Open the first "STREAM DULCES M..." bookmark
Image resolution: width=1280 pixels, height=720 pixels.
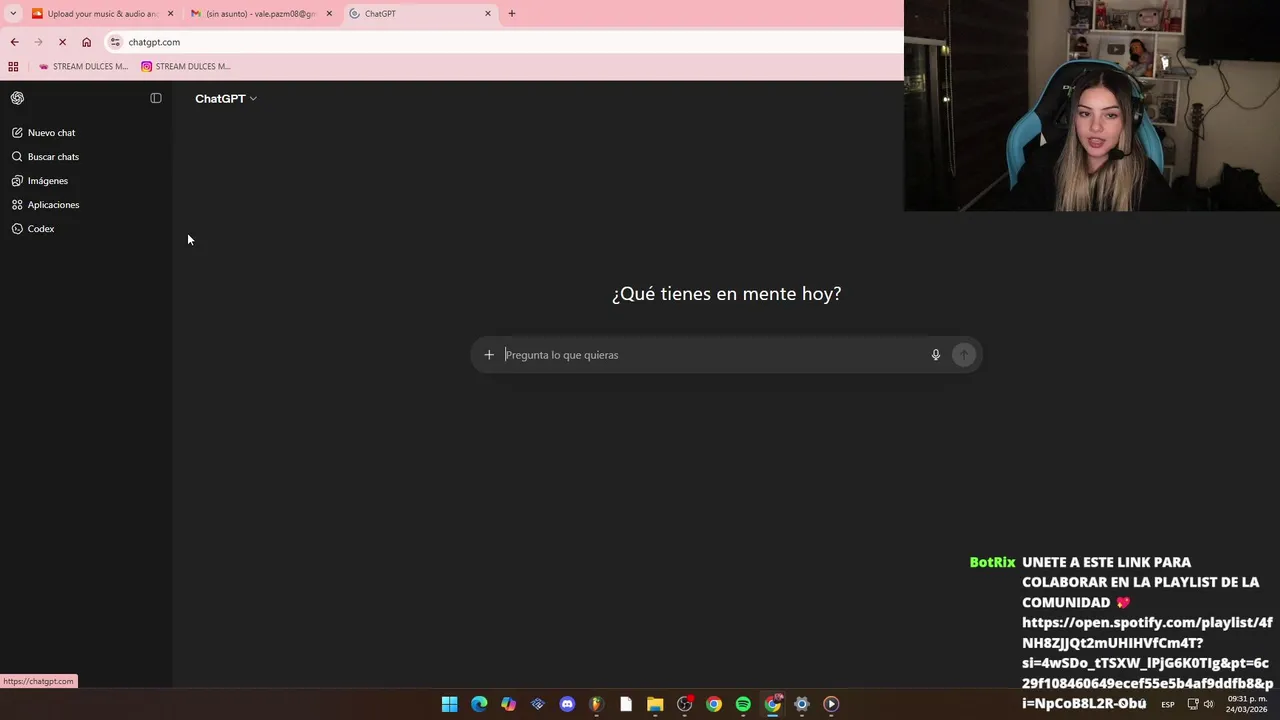point(83,67)
